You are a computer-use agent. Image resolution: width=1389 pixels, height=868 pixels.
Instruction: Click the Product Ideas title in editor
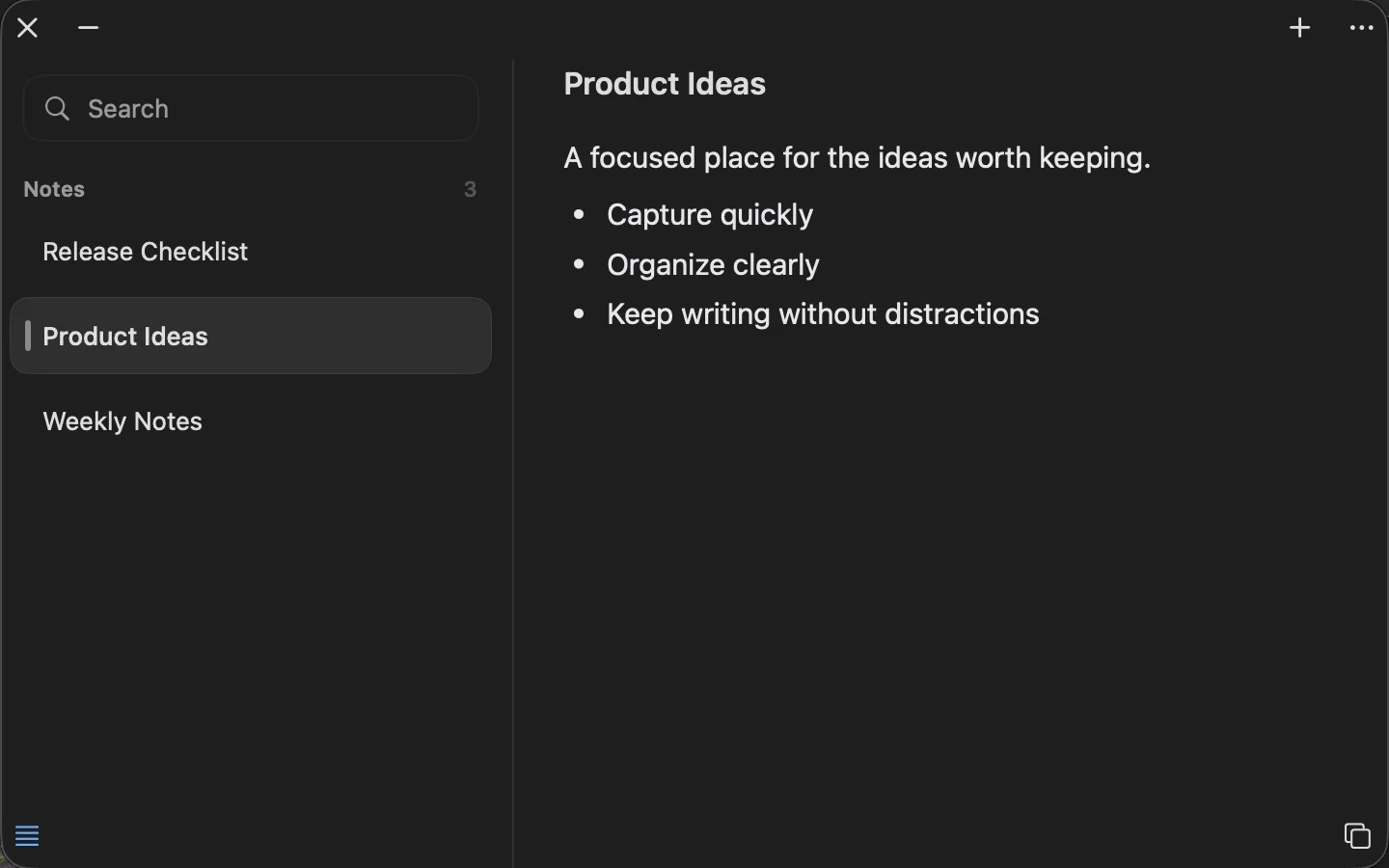pos(665,84)
